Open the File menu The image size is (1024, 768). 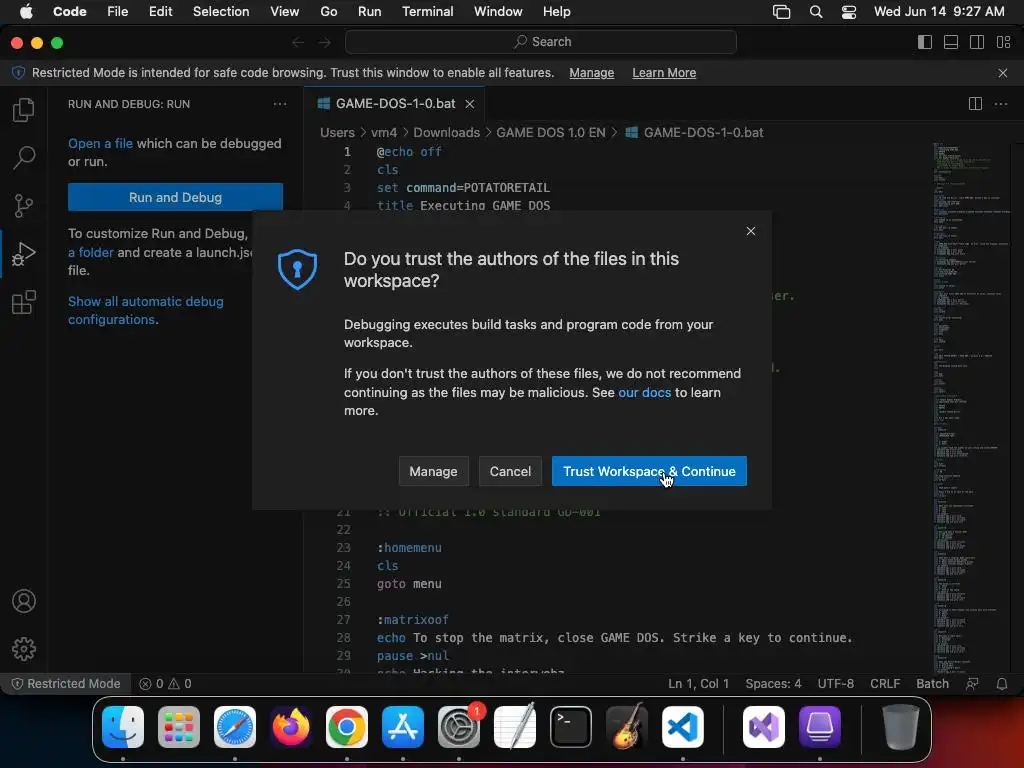click(118, 12)
